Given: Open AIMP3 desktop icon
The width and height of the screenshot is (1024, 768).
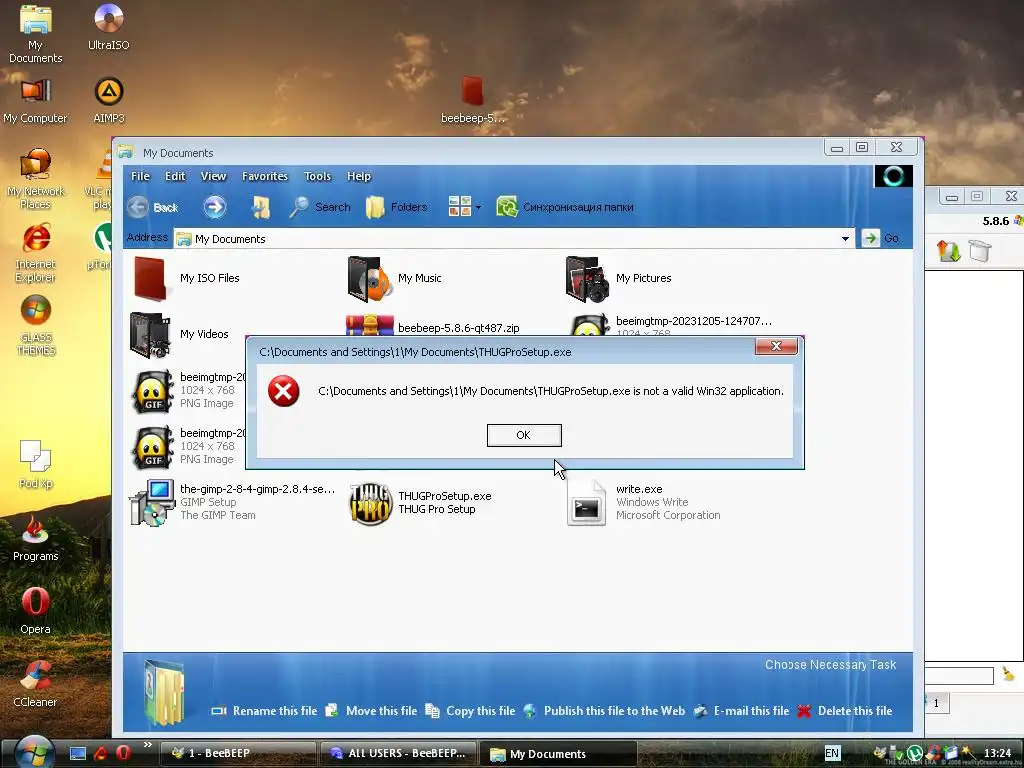Looking at the screenshot, I should point(108,101).
